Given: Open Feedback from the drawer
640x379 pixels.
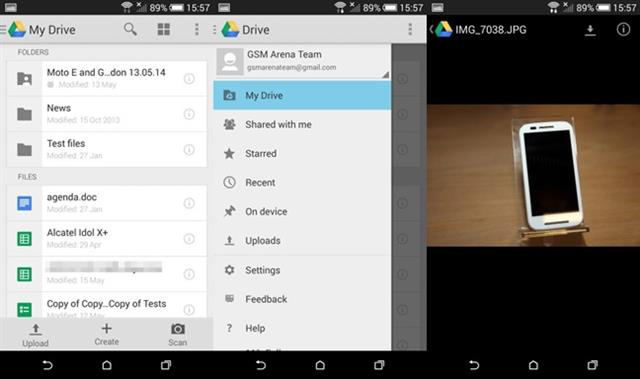Looking at the screenshot, I should [x=302, y=299].
